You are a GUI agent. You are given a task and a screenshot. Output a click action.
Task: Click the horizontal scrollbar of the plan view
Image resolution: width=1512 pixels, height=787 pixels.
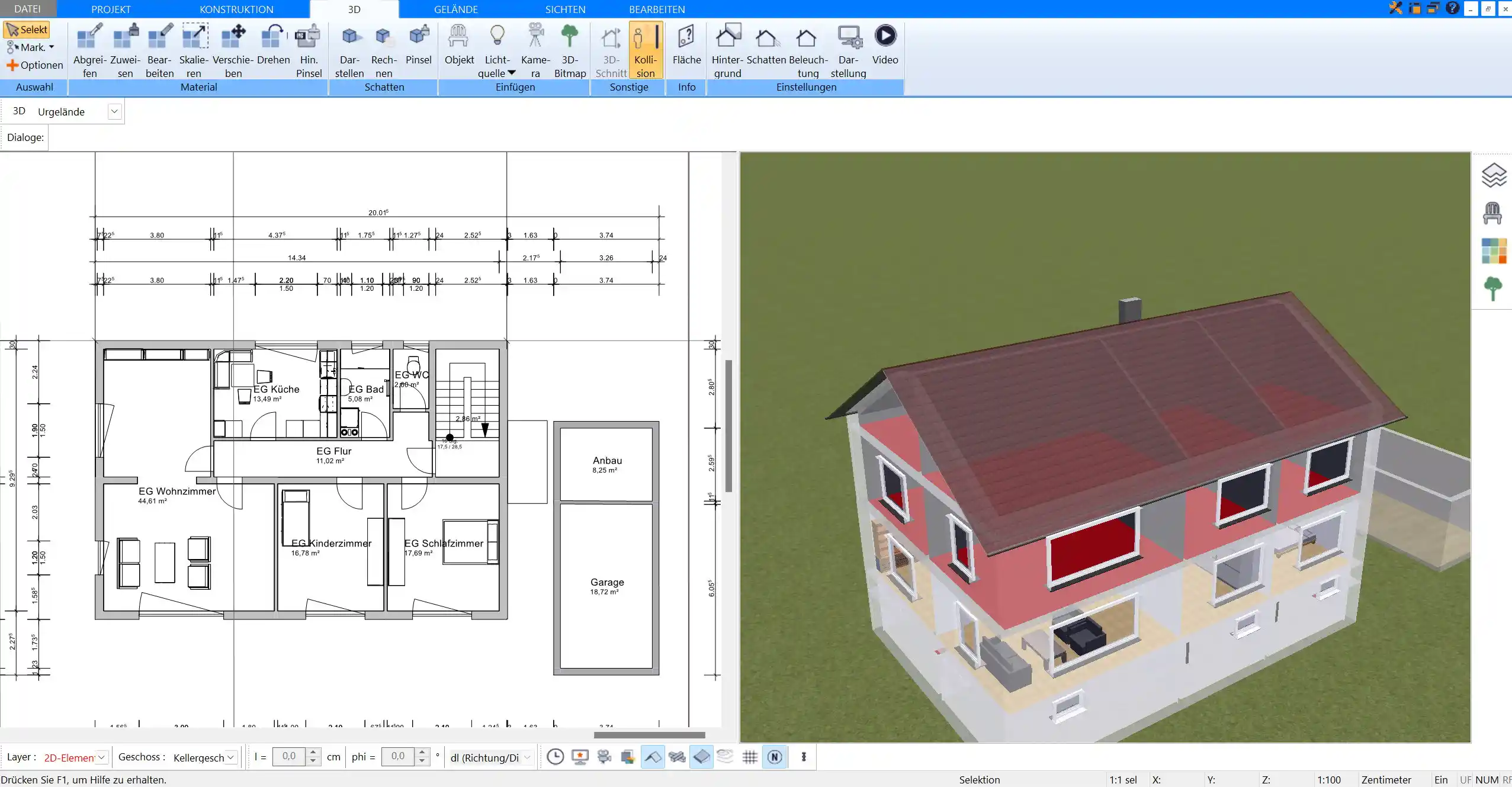(x=649, y=735)
